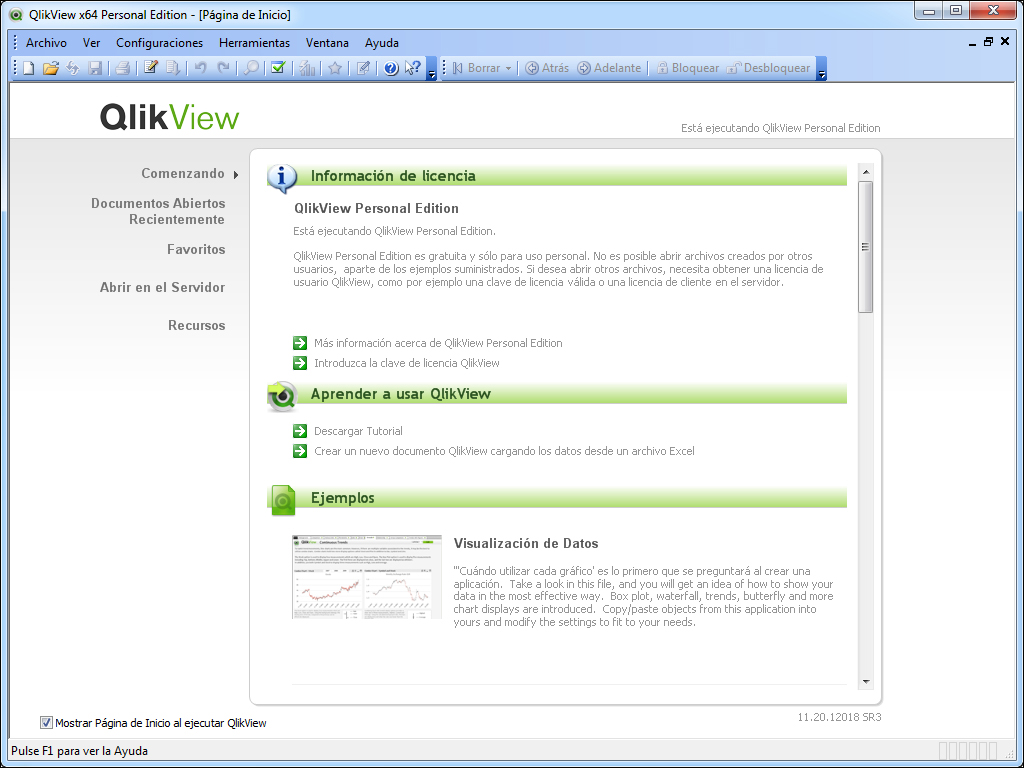Open the Edit Script toolbar icon
This screenshot has height=768, width=1024.
pyautogui.click(x=151, y=68)
